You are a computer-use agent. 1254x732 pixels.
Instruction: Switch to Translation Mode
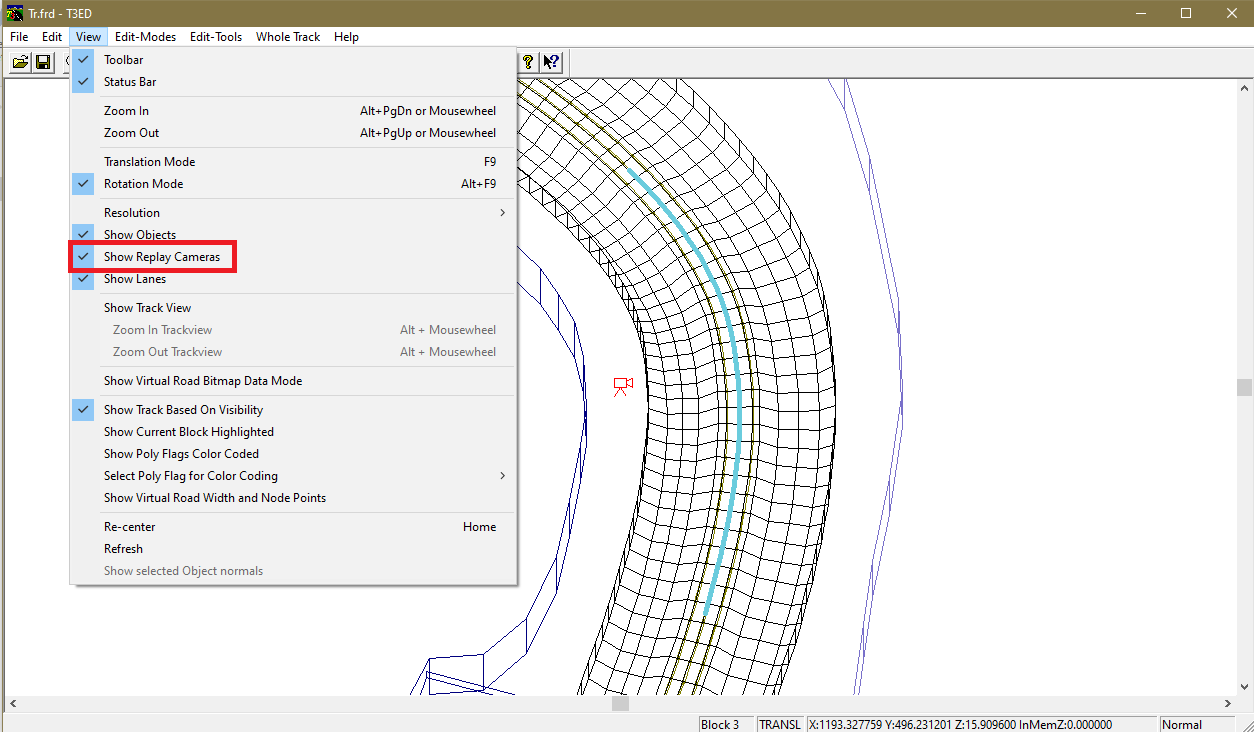click(293, 162)
